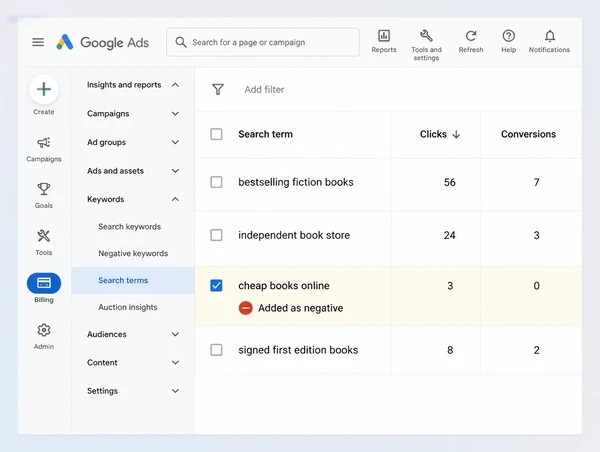Collapse the Insights and reports section
The image size is (600, 452).
tap(175, 85)
